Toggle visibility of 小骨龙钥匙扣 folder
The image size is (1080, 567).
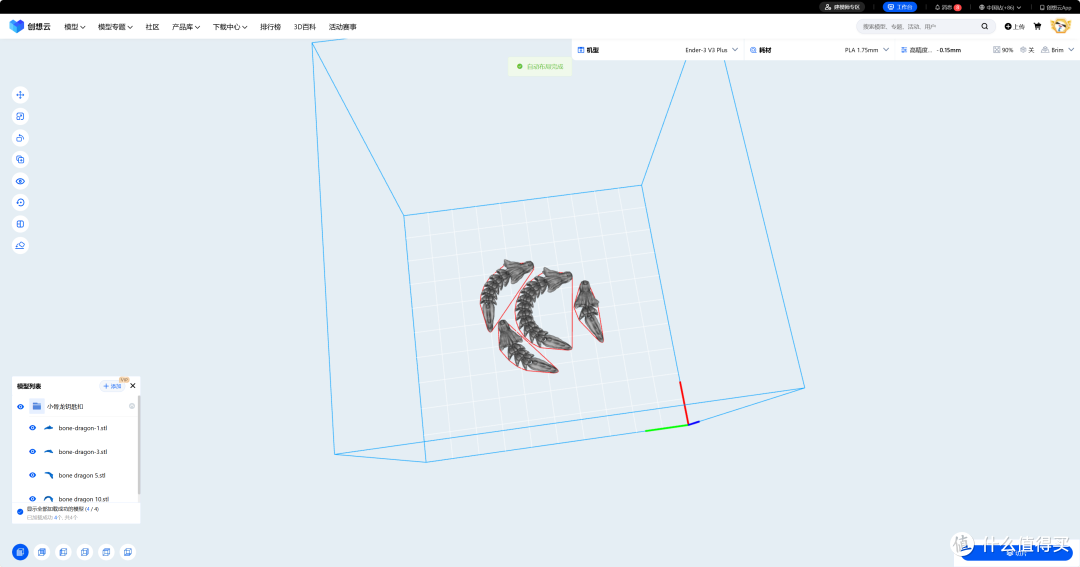point(20,406)
